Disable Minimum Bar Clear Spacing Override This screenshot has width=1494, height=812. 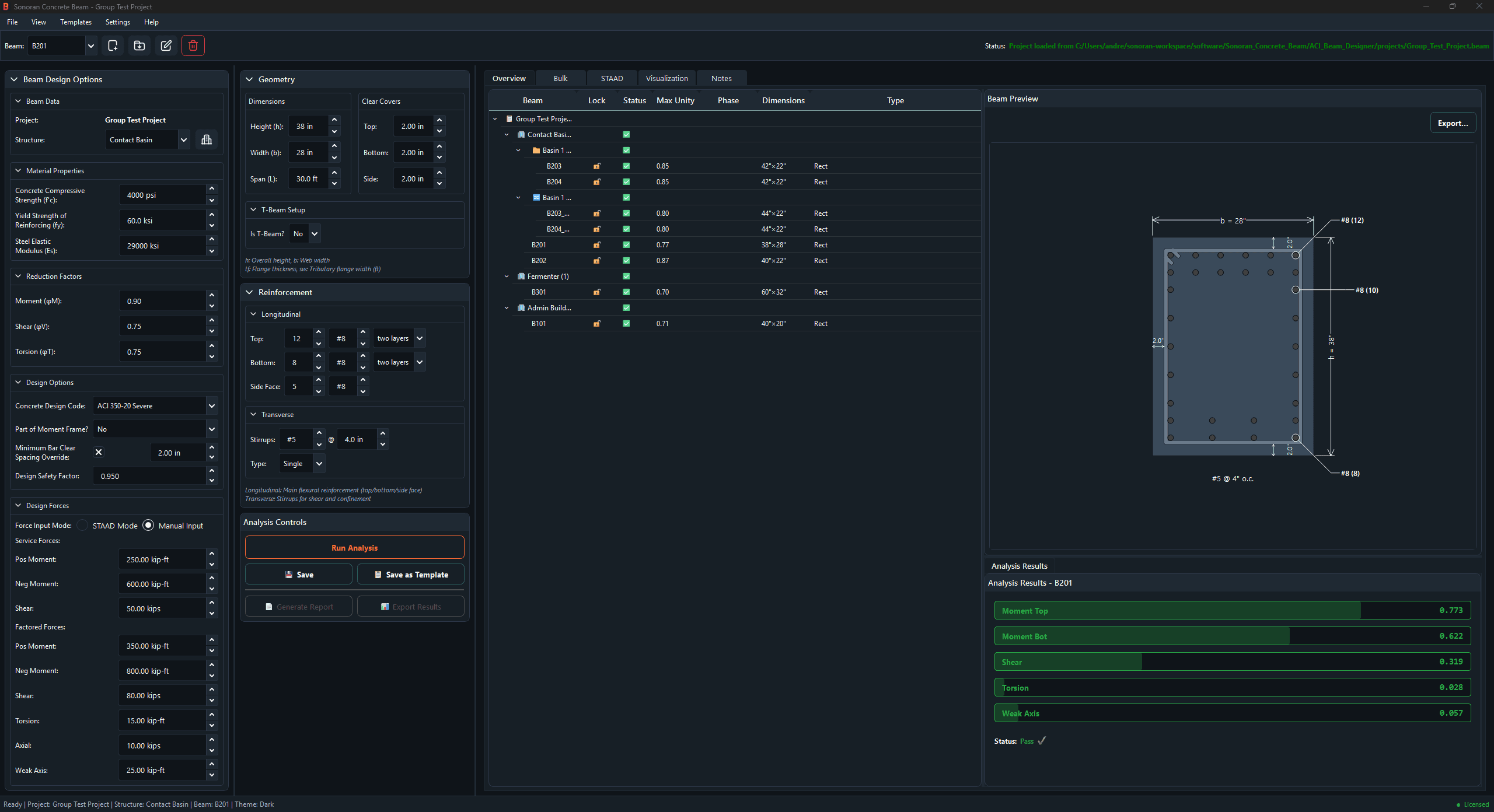coord(99,452)
